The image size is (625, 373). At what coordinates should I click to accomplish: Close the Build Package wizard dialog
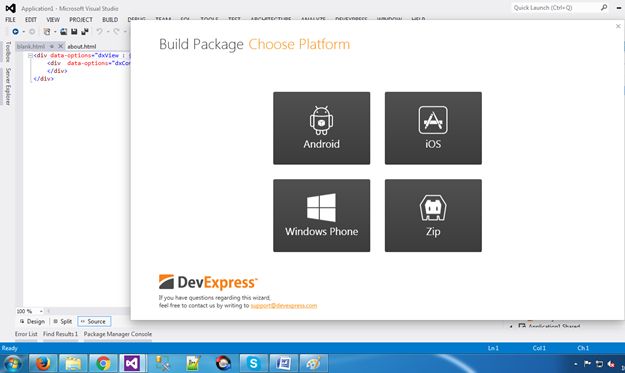[618, 26]
